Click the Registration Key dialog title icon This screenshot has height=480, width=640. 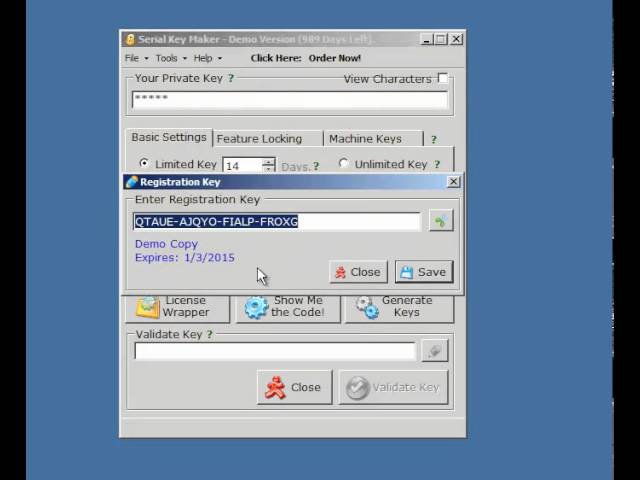coord(131,182)
